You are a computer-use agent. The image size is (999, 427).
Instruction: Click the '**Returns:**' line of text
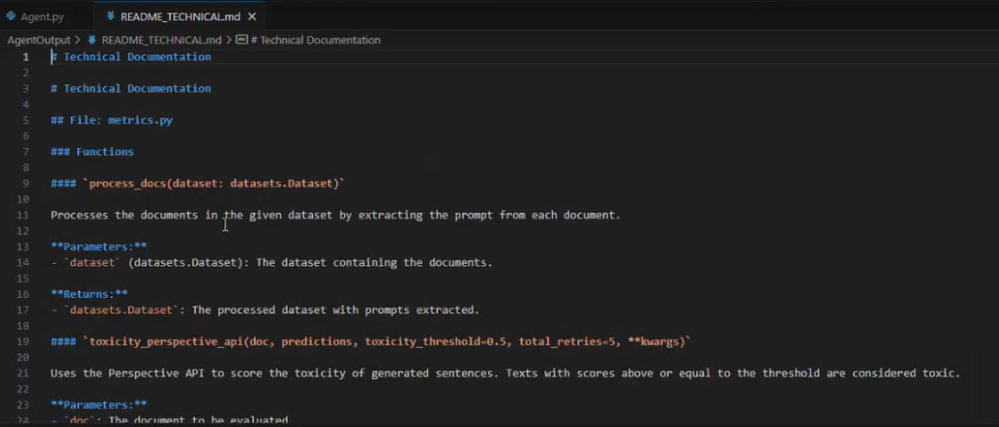(90, 294)
